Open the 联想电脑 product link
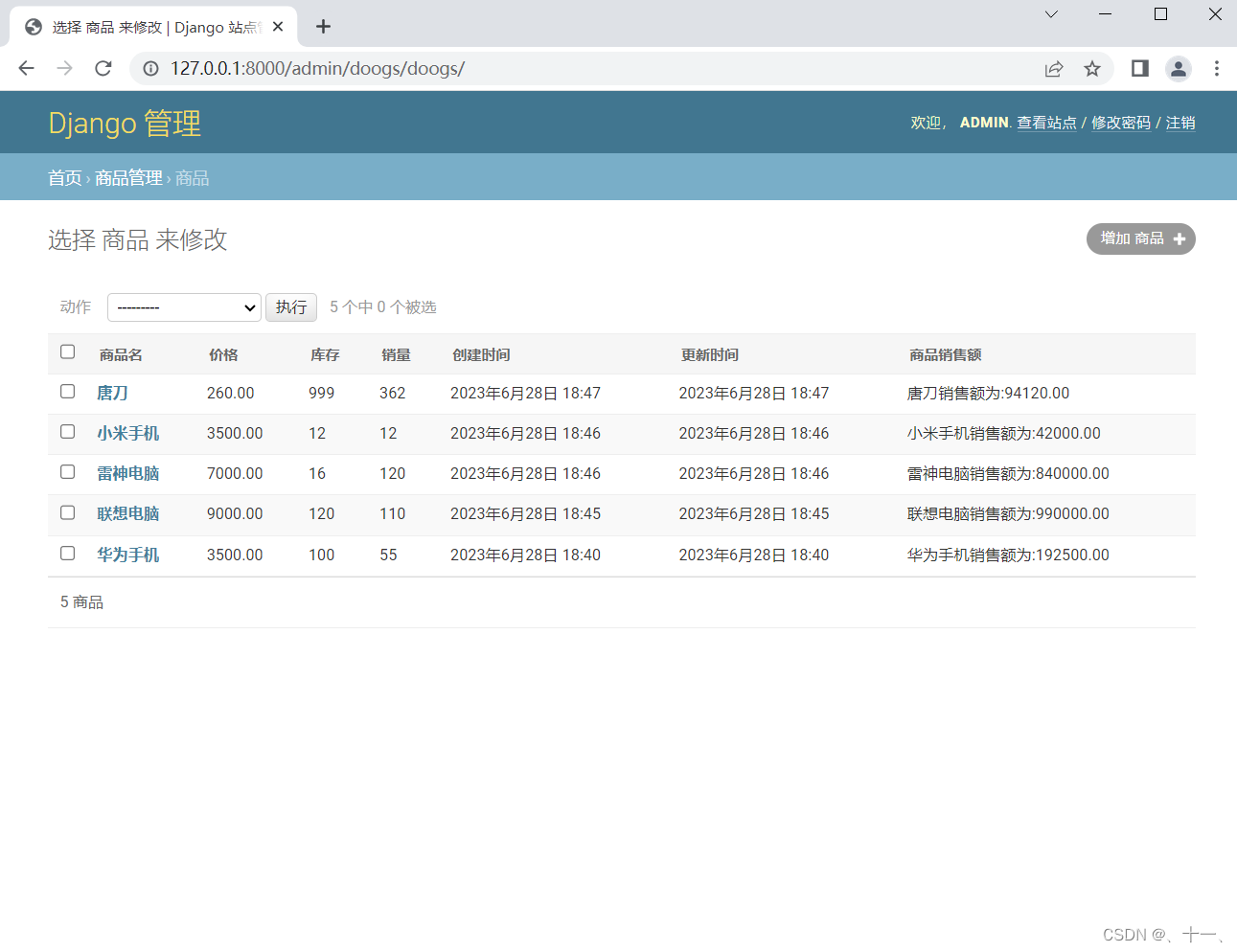 click(x=127, y=513)
